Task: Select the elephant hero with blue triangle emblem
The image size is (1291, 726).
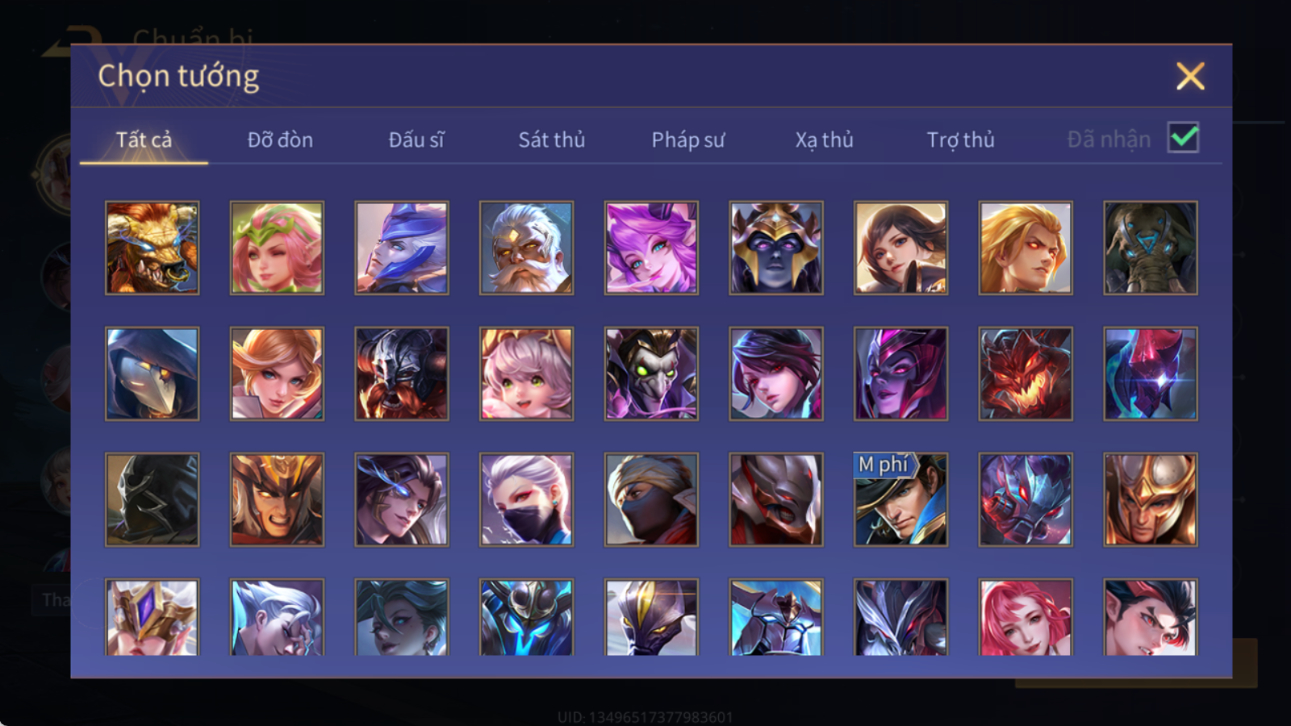Action: tap(1150, 248)
